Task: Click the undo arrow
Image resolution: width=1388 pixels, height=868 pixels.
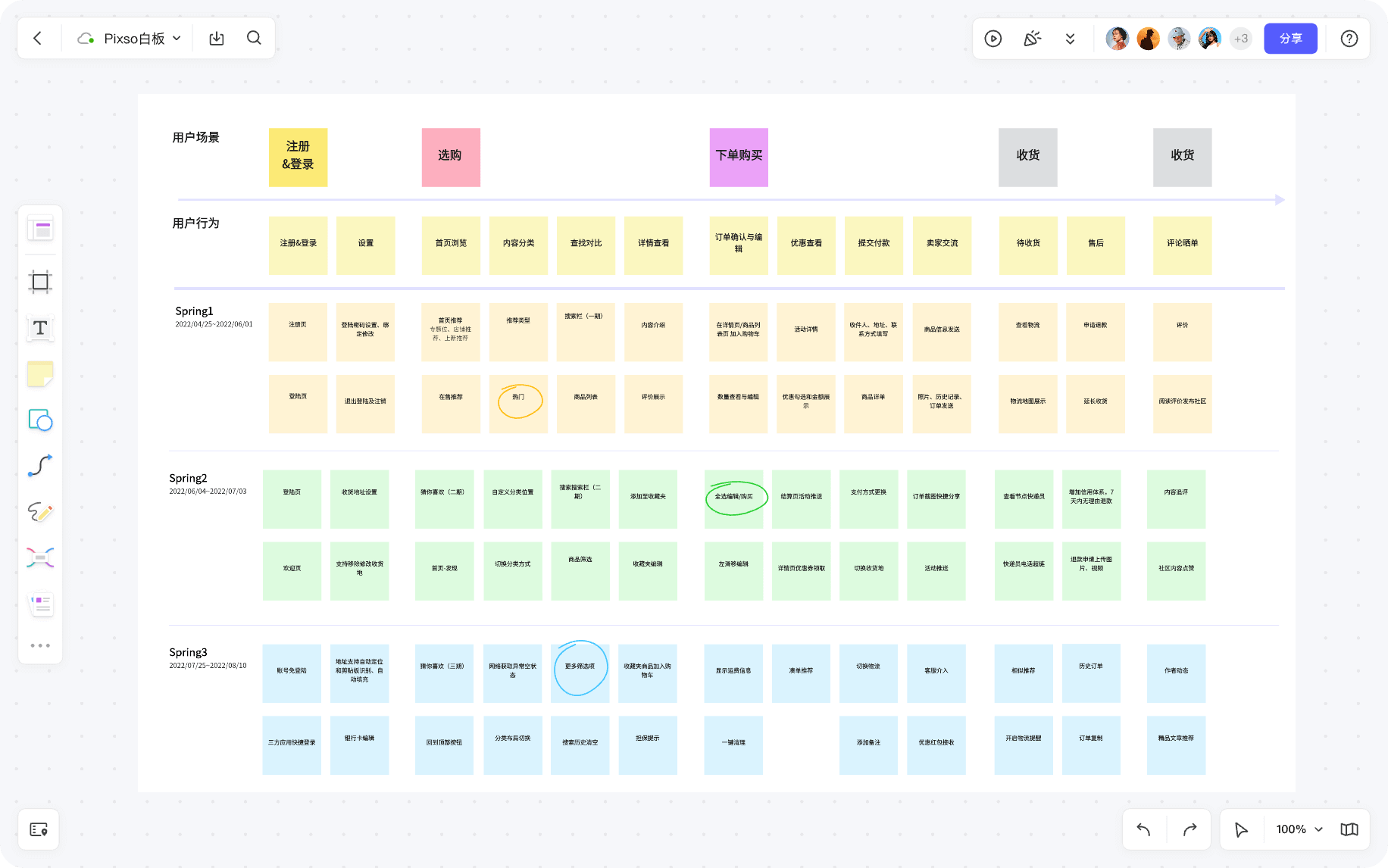Action: coord(1143,829)
